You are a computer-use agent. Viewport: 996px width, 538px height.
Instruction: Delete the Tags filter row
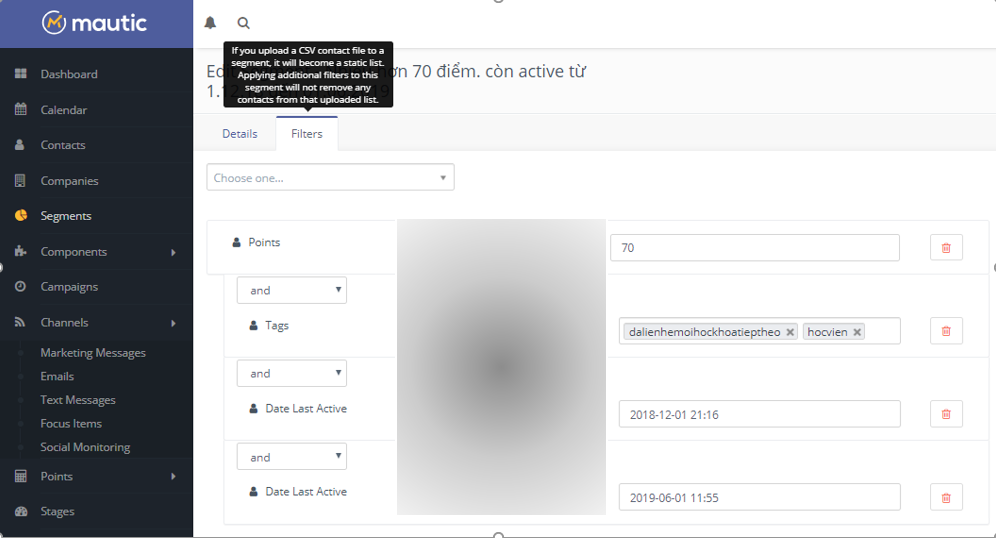[946, 331]
